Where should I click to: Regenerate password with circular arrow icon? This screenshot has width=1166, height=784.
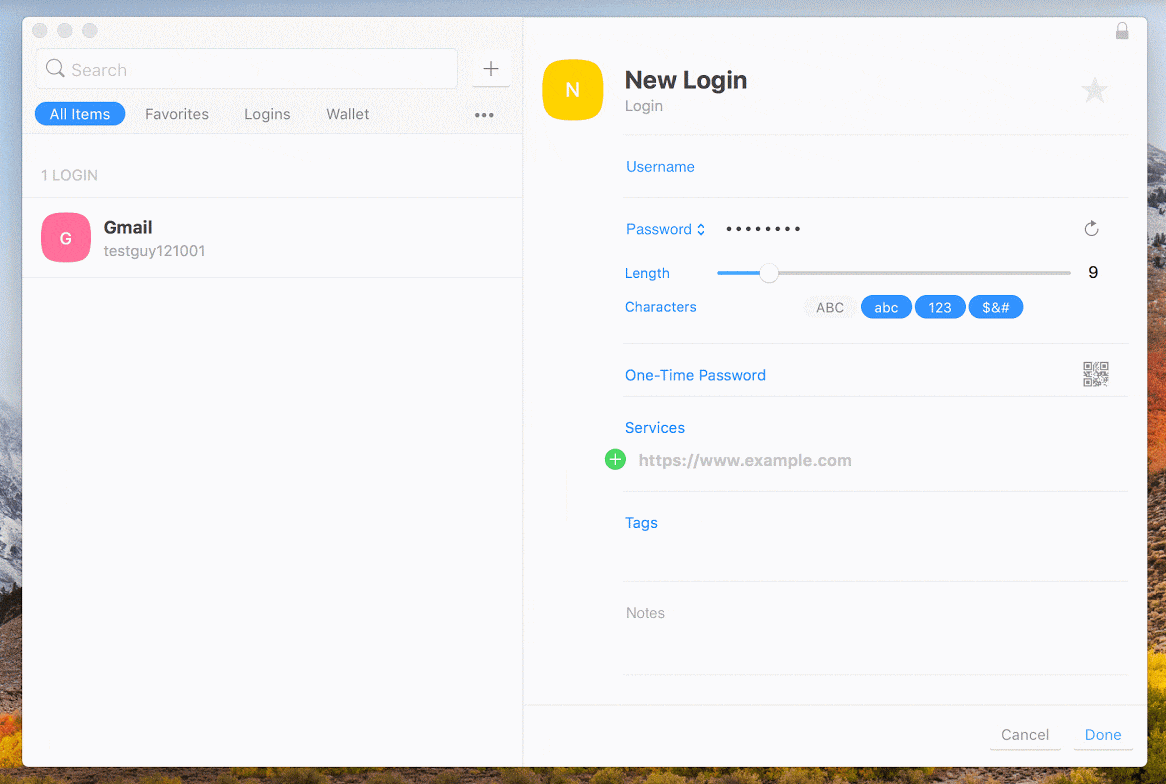click(x=1091, y=228)
